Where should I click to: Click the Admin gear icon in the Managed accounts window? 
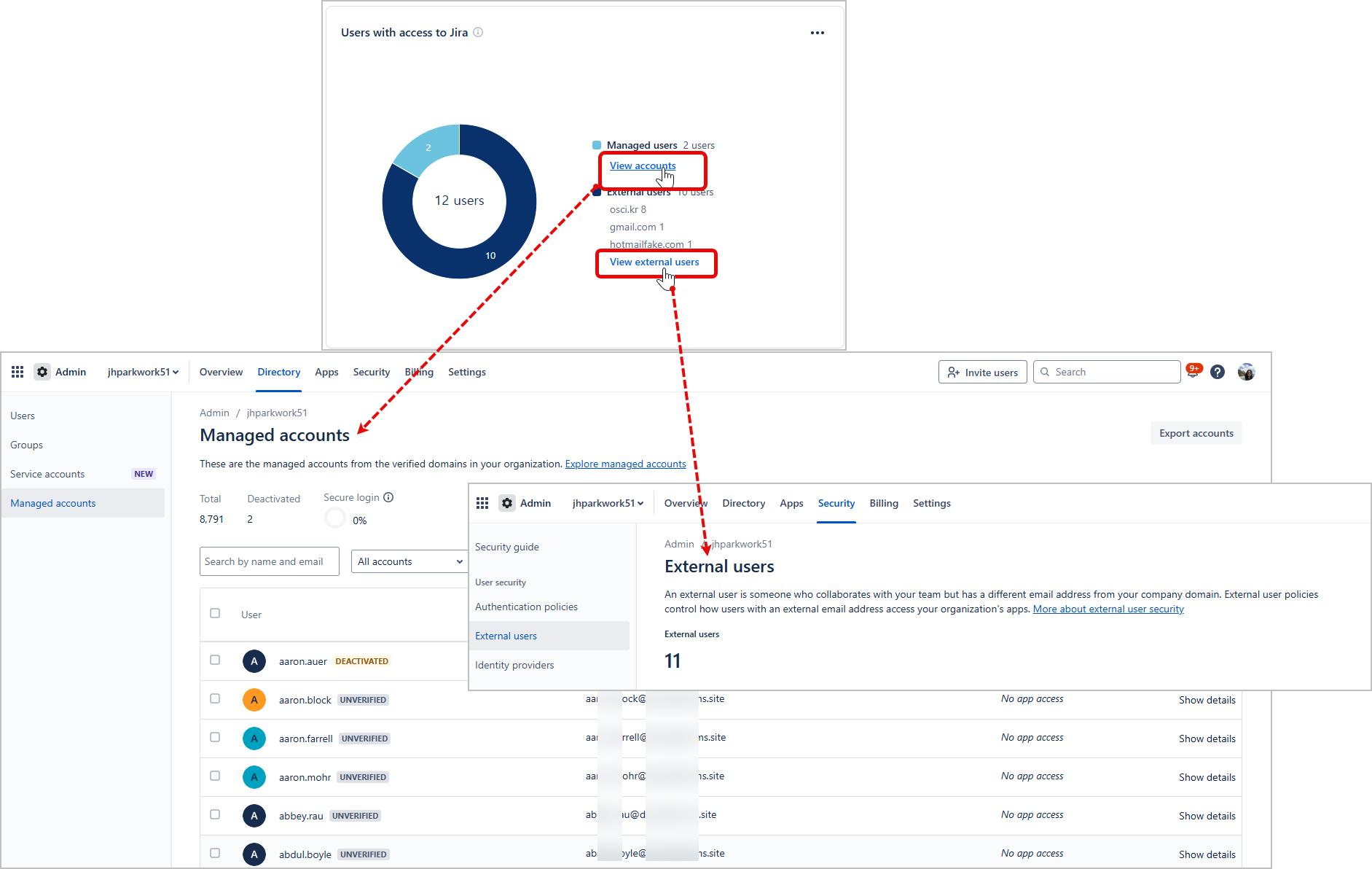point(42,372)
